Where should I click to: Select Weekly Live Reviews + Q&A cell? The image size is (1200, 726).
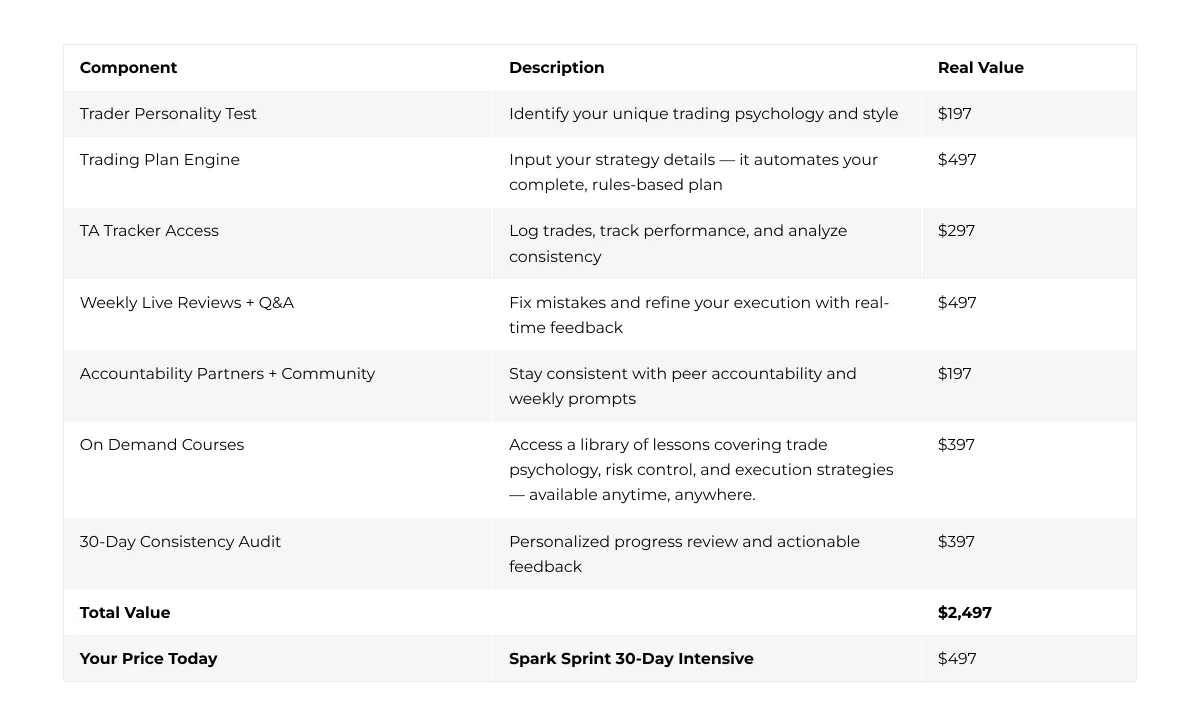(187, 303)
